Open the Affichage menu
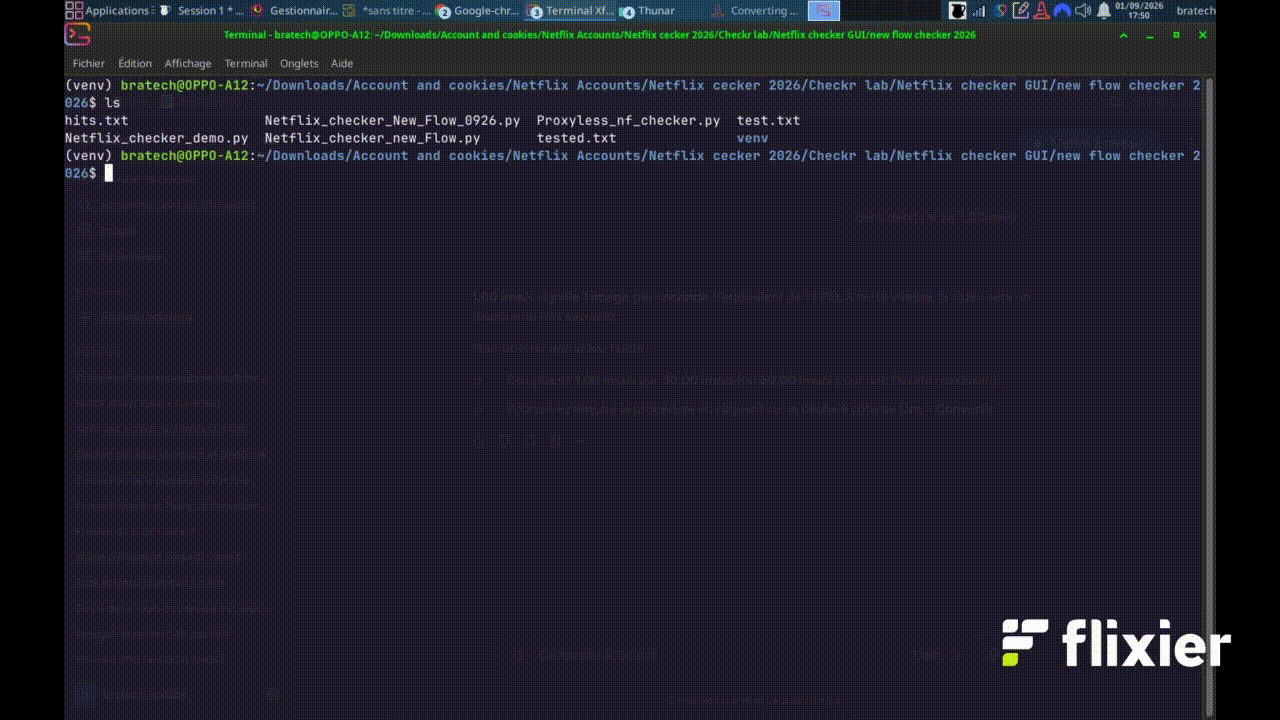Viewport: 1280px width, 720px height. tap(188, 63)
